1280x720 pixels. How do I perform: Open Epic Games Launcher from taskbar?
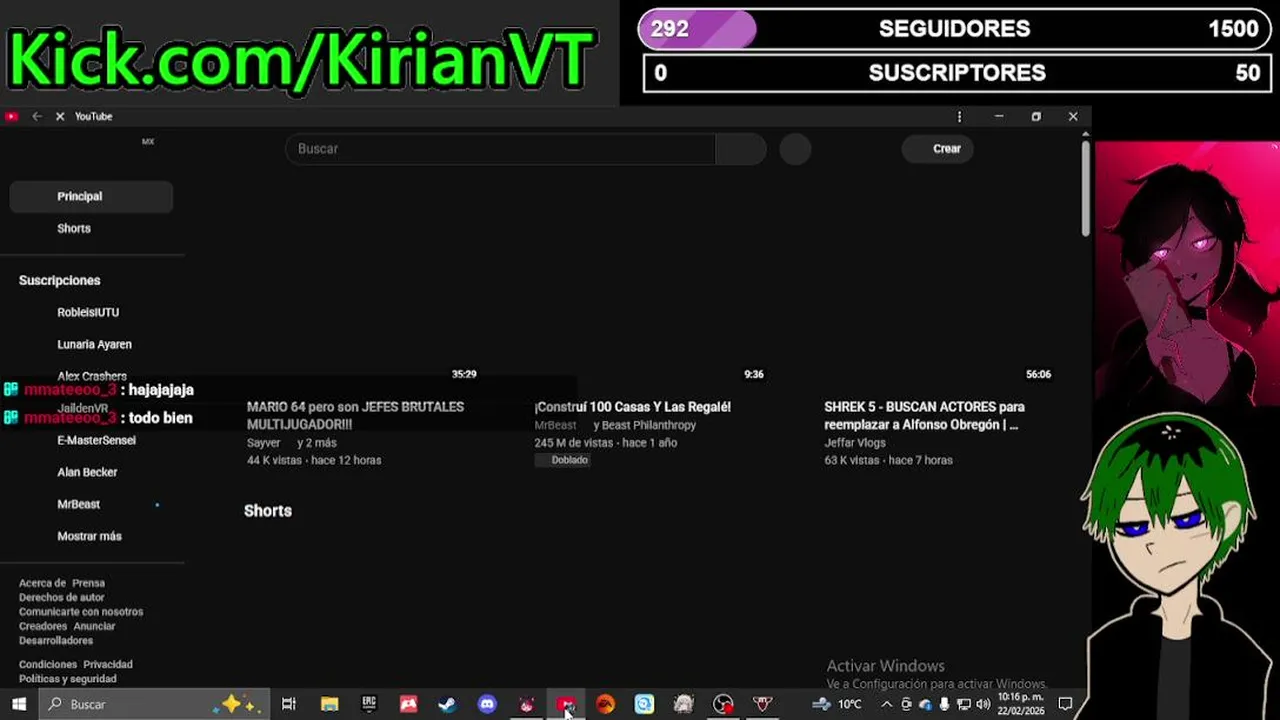(x=369, y=705)
